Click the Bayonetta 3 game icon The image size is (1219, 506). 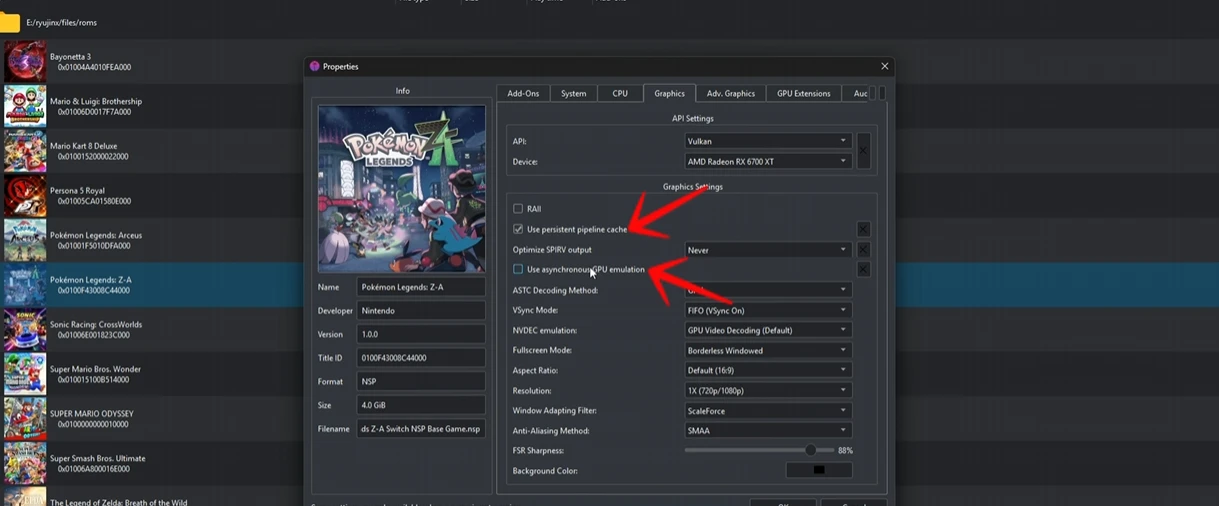click(x=25, y=62)
